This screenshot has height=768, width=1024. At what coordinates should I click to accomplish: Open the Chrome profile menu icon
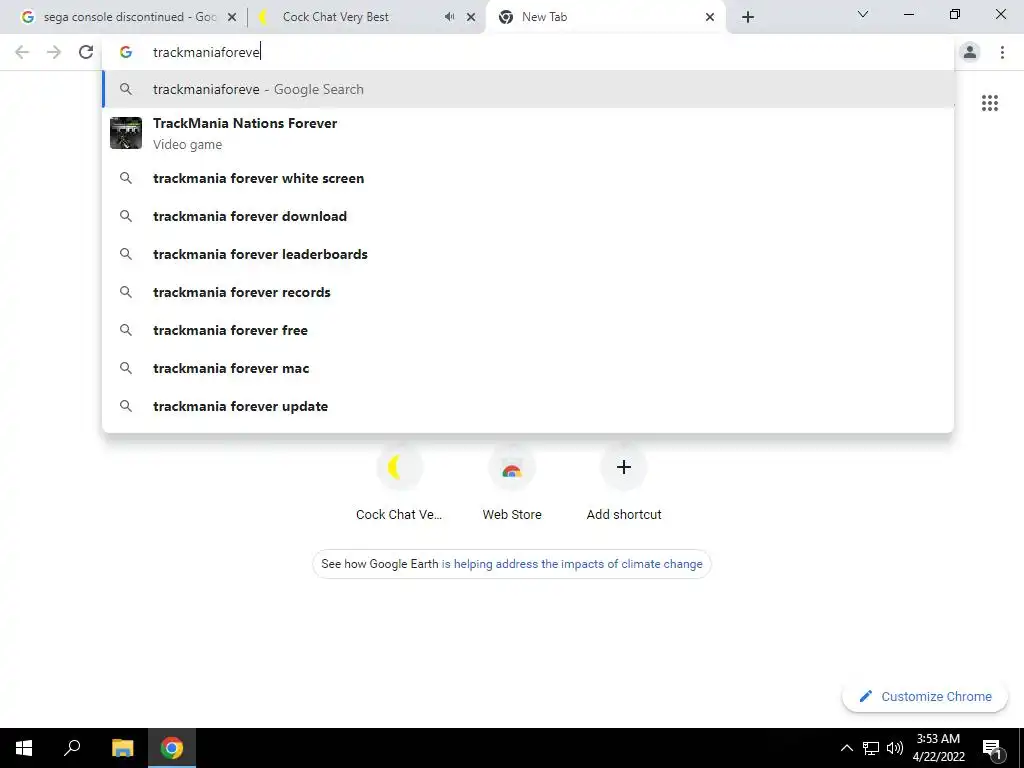coord(970,52)
